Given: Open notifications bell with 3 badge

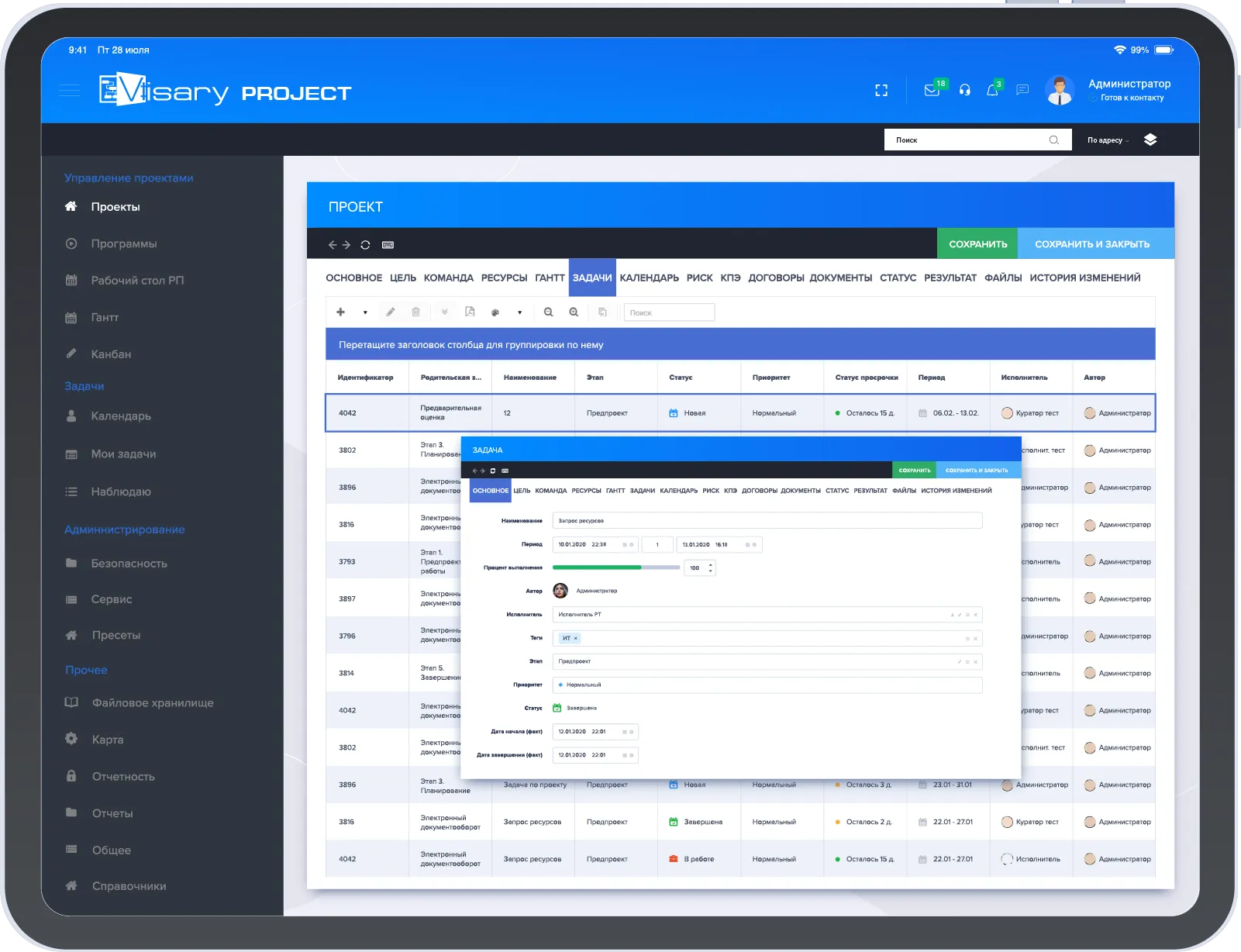Looking at the screenshot, I should (x=992, y=90).
